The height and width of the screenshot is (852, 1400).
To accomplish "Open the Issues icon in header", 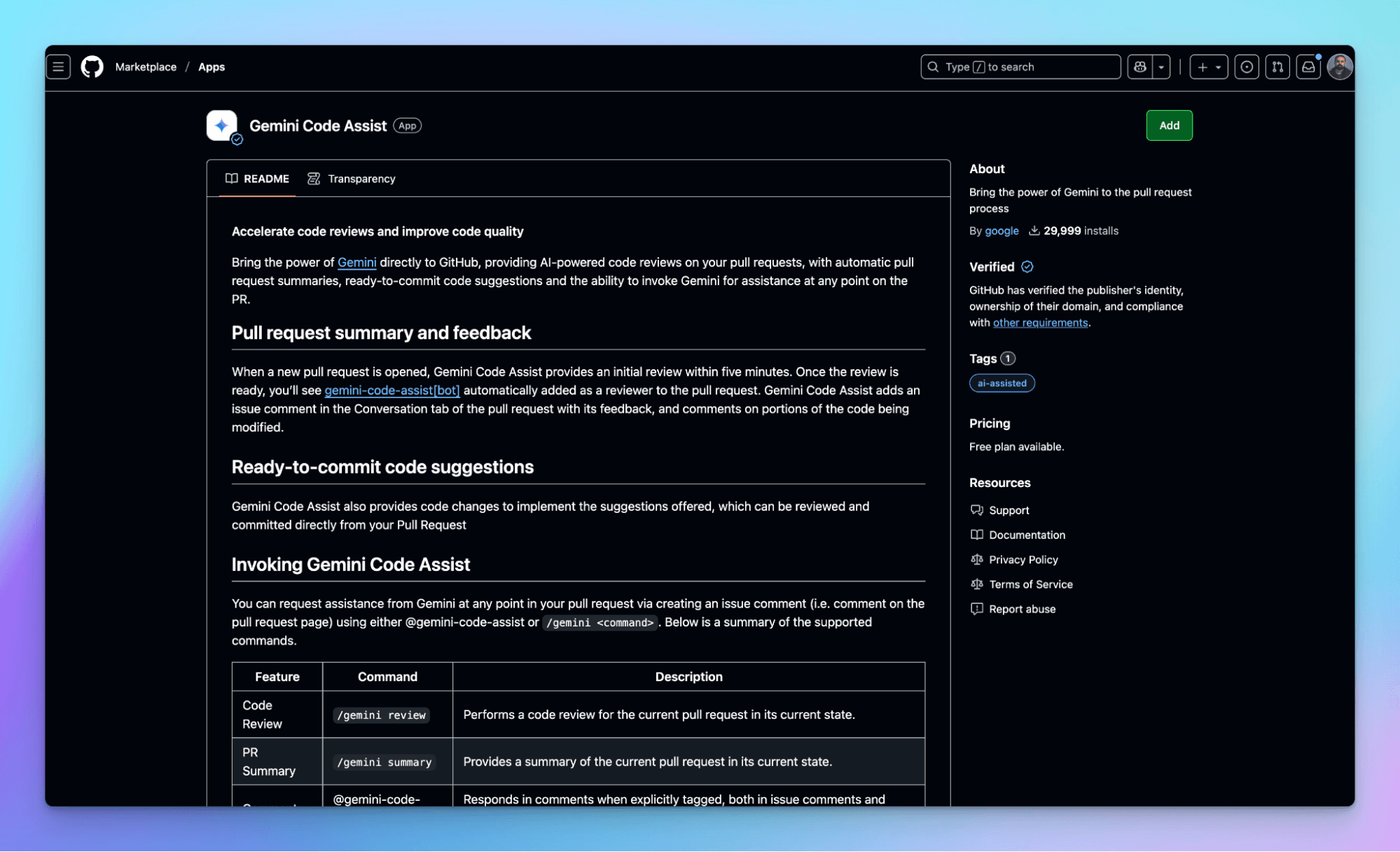I will (1247, 67).
